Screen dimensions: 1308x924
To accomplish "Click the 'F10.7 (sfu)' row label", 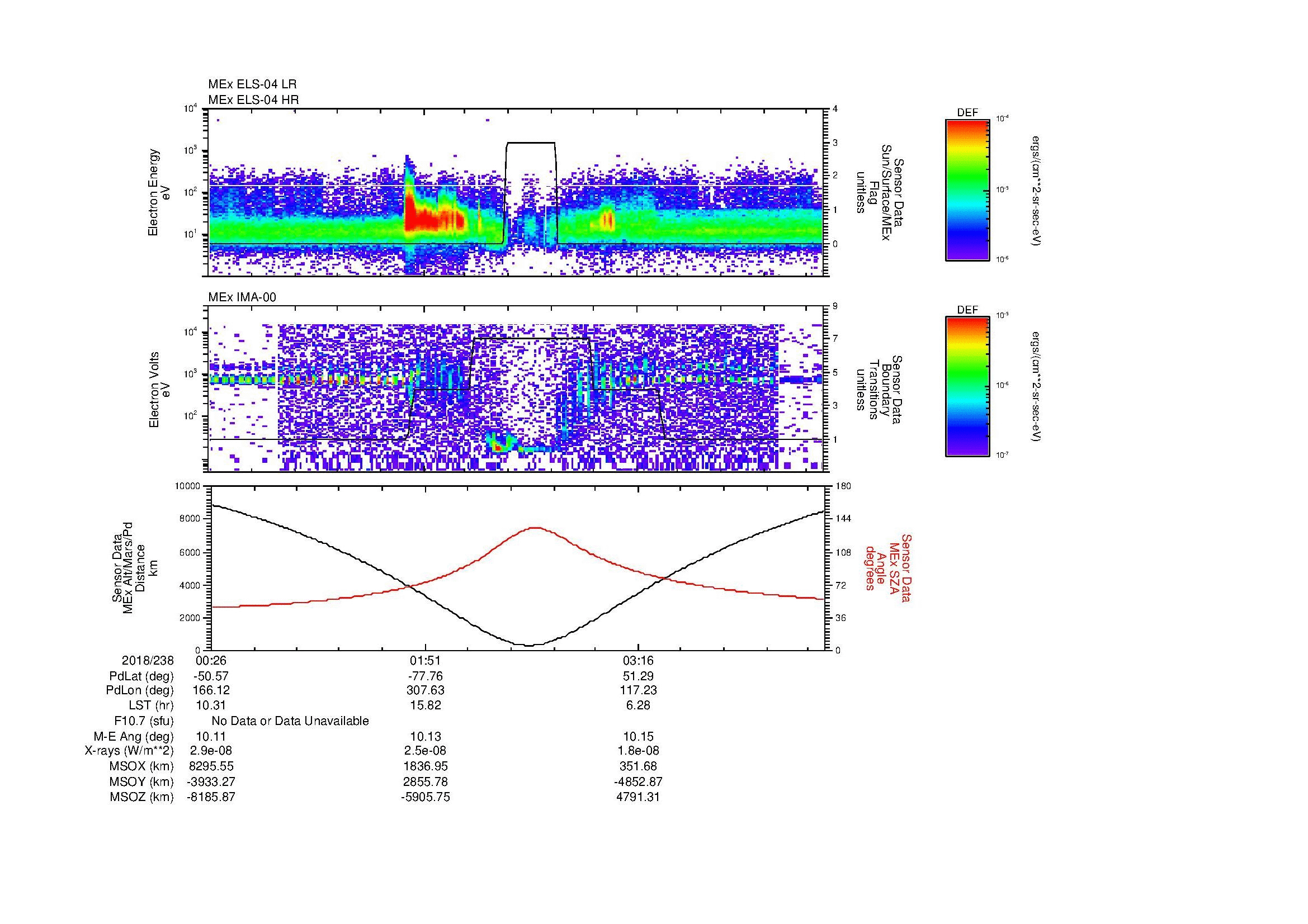I will pyautogui.click(x=144, y=721).
